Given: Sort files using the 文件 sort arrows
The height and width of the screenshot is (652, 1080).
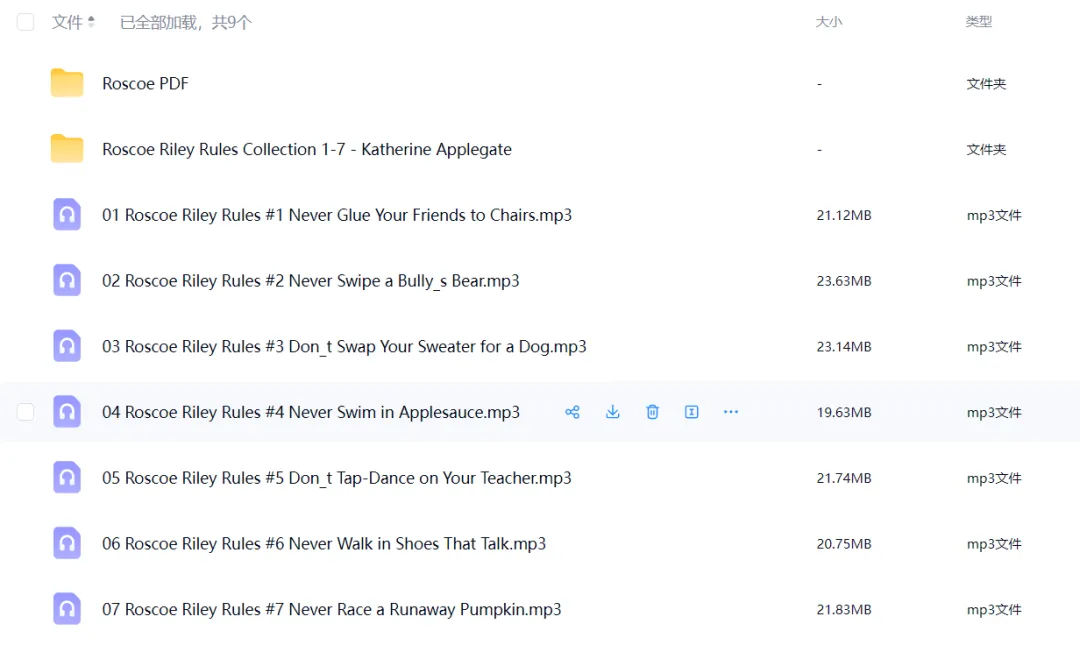Looking at the screenshot, I should point(91,22).
